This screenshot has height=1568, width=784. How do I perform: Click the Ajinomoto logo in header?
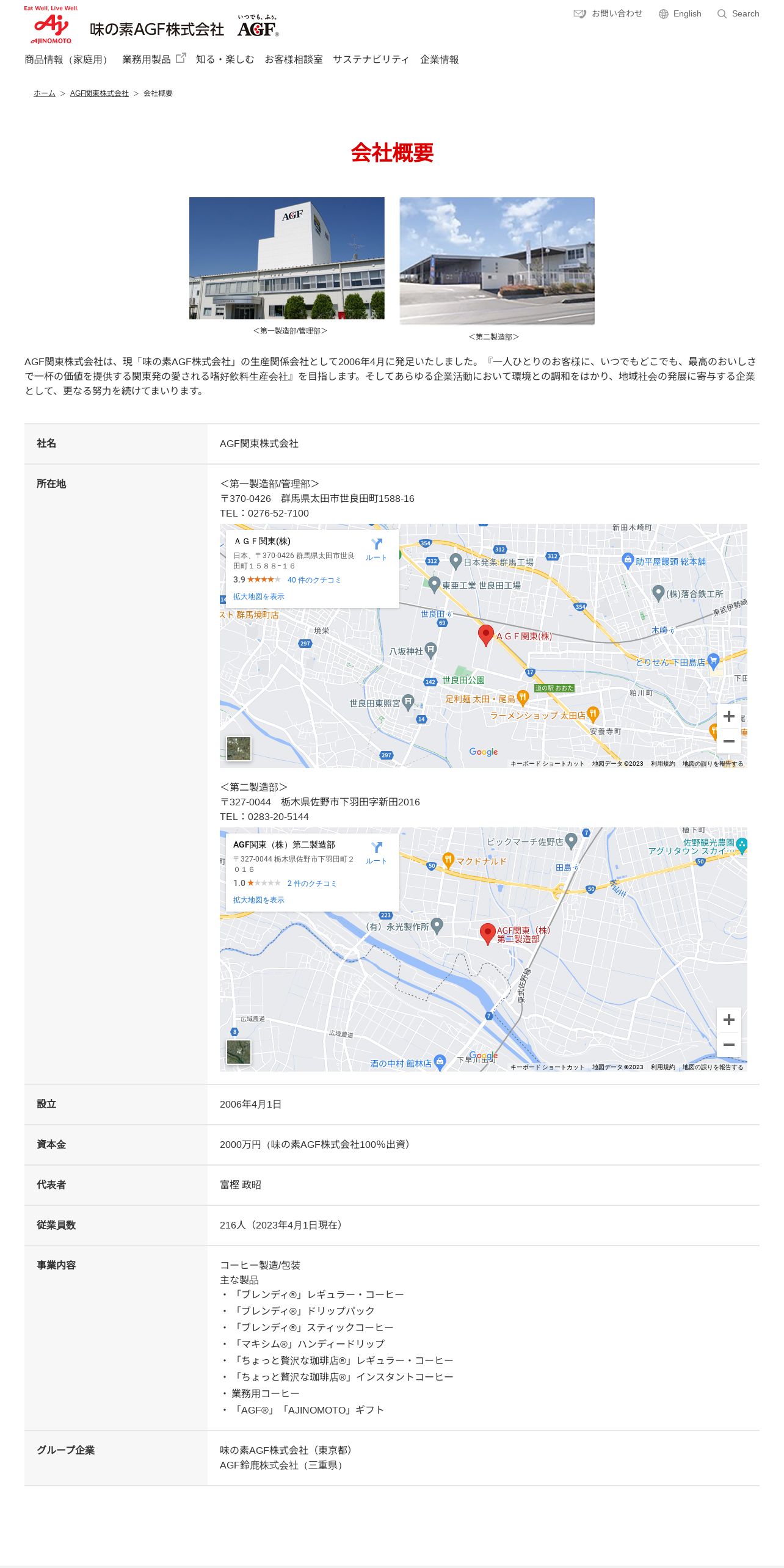coord(51,25)
